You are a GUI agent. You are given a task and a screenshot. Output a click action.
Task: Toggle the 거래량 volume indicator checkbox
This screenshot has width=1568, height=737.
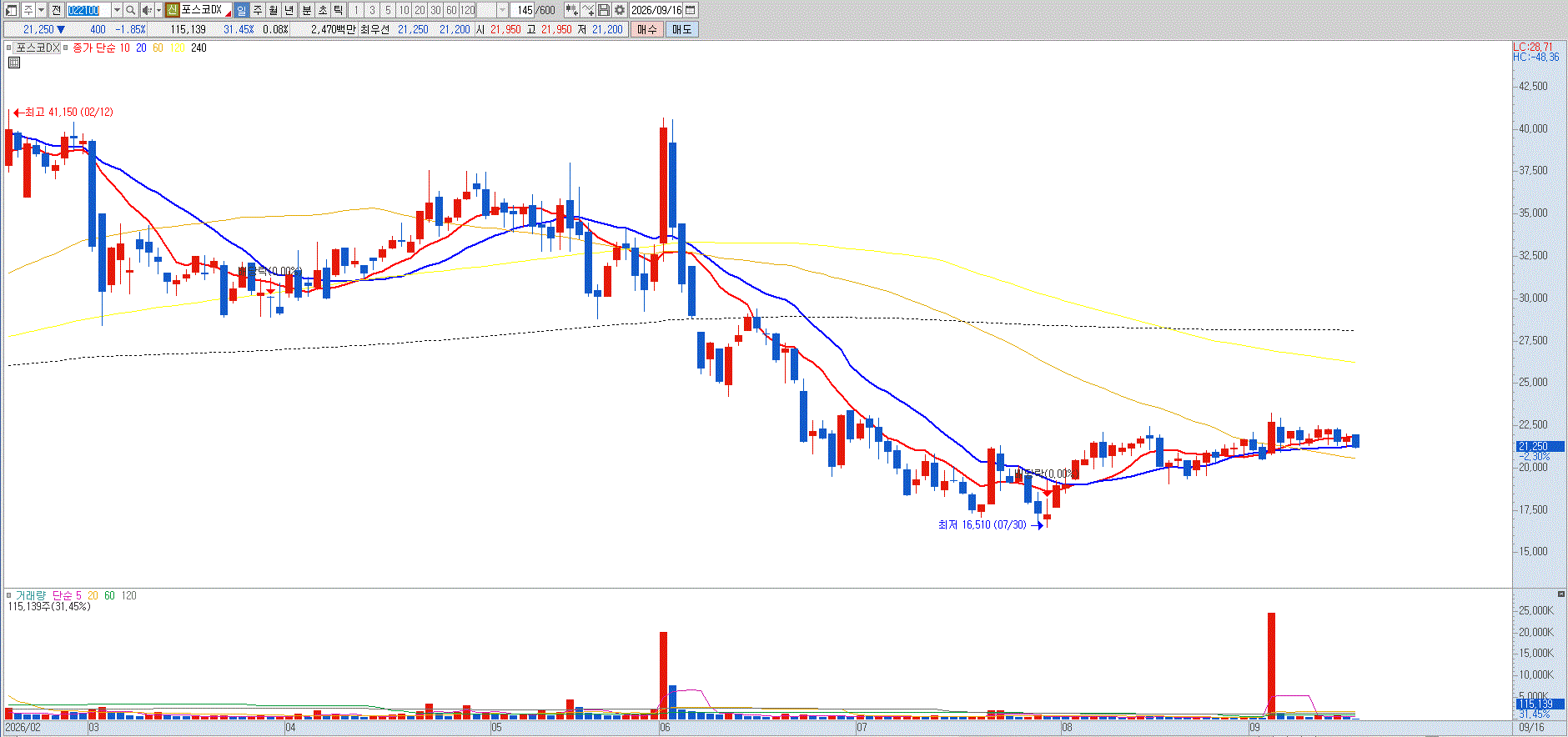click(9, 595)
